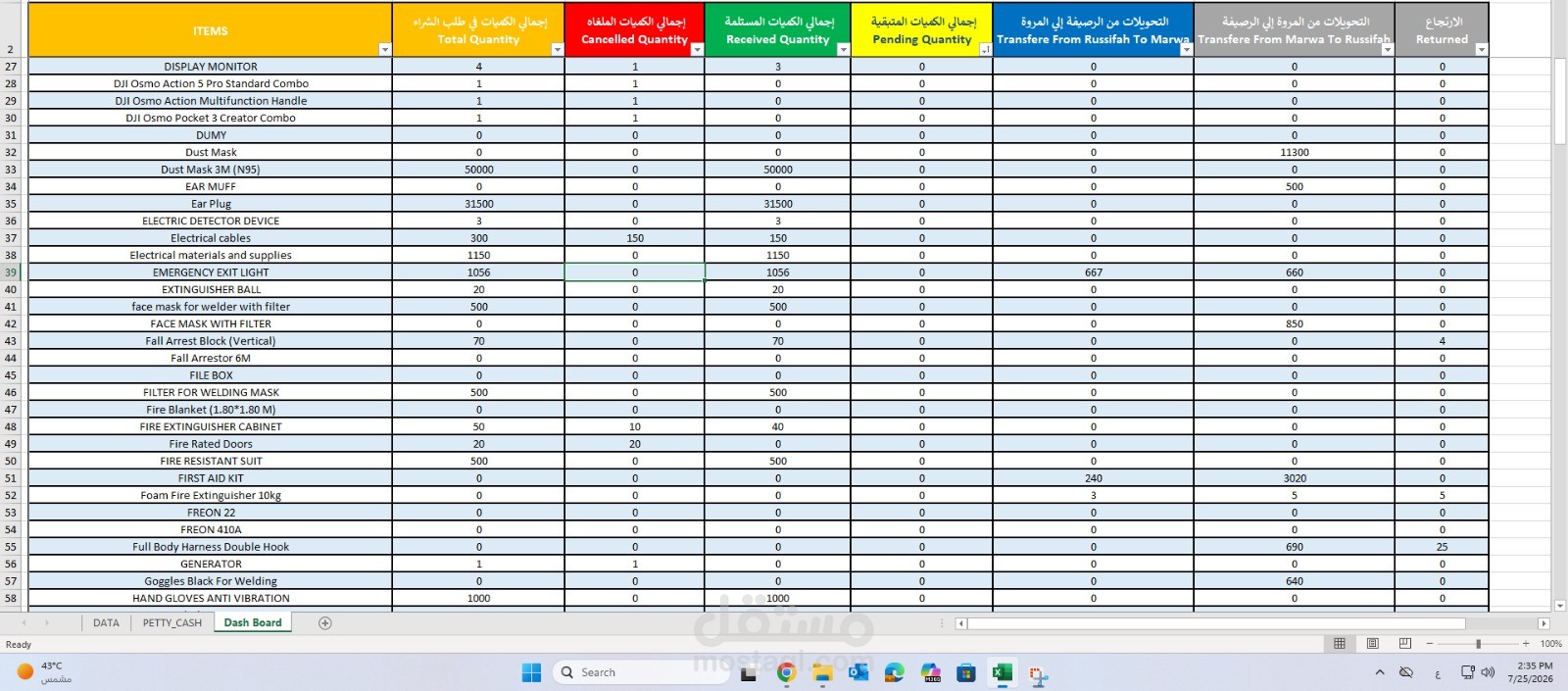Open the Total Quantity filter dropdown

pos(558,50)
